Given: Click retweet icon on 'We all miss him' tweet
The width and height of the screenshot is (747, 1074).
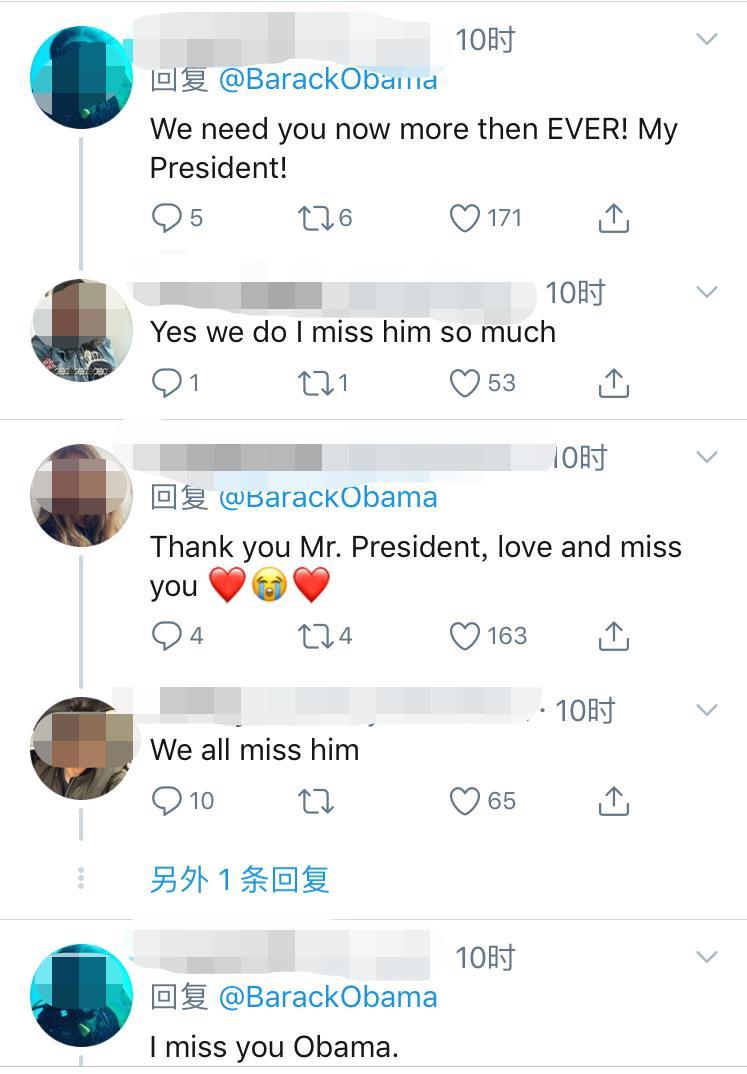Looking at the screenshot, I should (x=316, y=800).
